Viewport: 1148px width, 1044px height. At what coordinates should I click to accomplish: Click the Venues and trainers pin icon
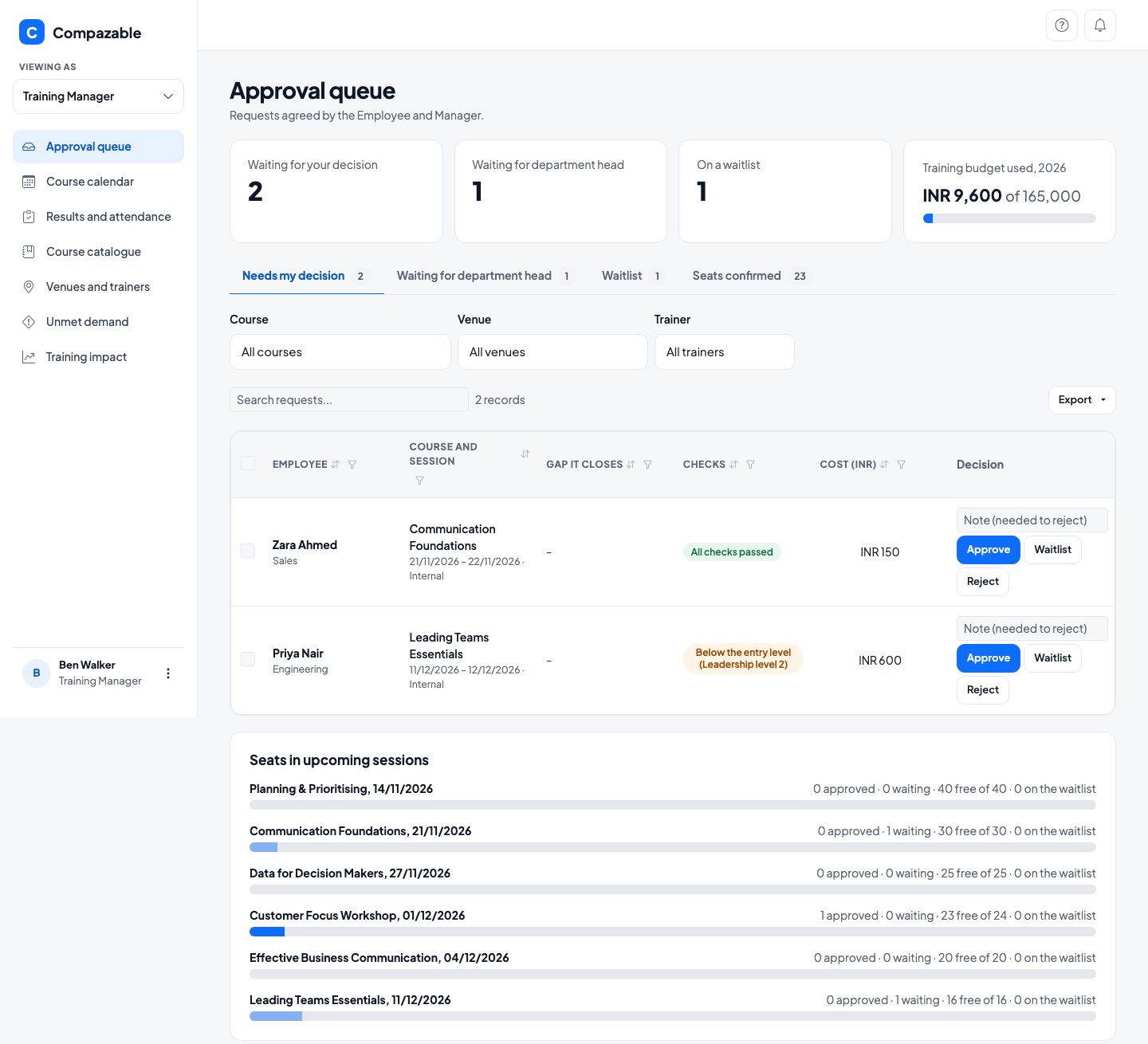29,287
